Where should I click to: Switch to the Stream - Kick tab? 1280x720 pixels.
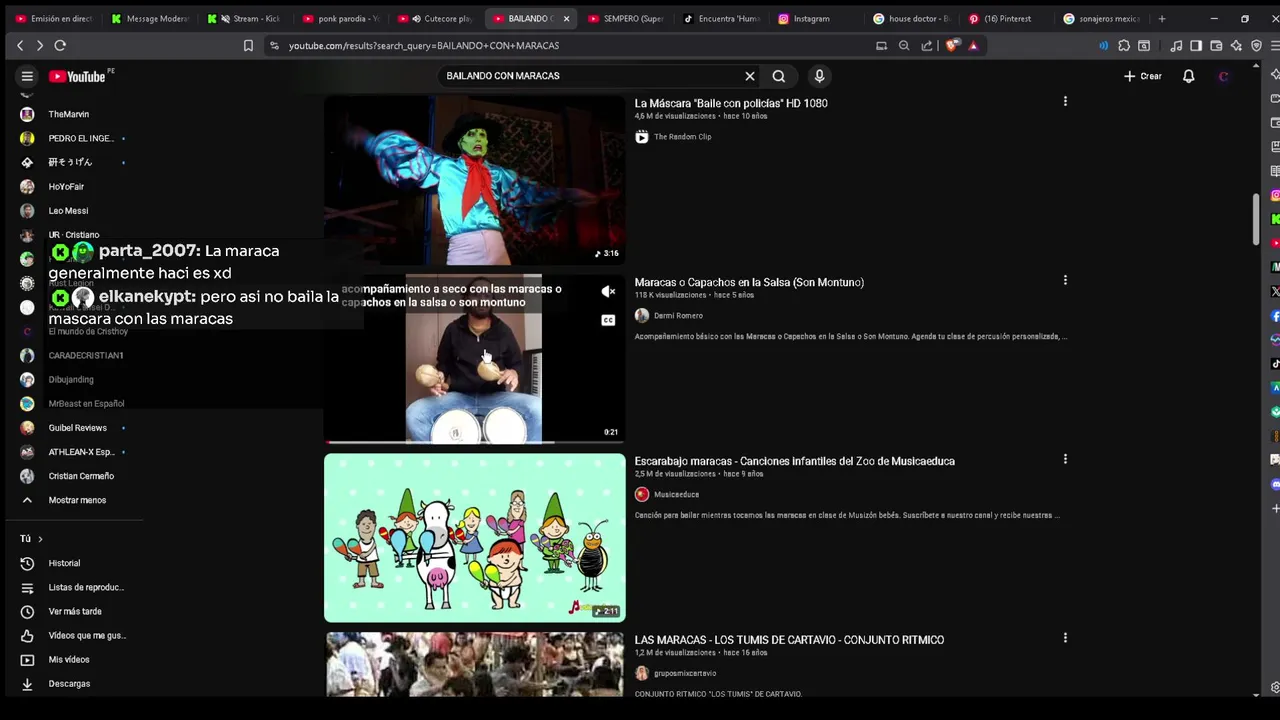244,18
